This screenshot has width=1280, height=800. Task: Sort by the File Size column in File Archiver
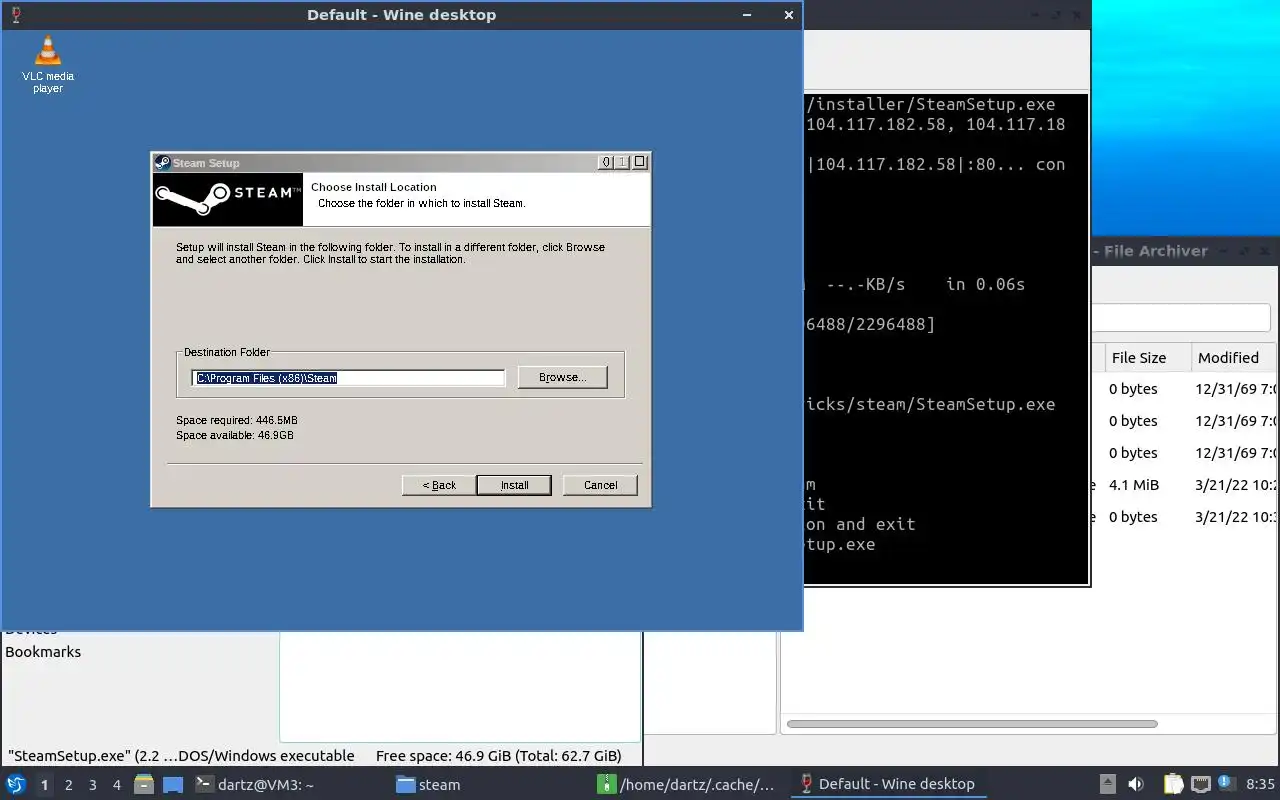[1146, 357]
